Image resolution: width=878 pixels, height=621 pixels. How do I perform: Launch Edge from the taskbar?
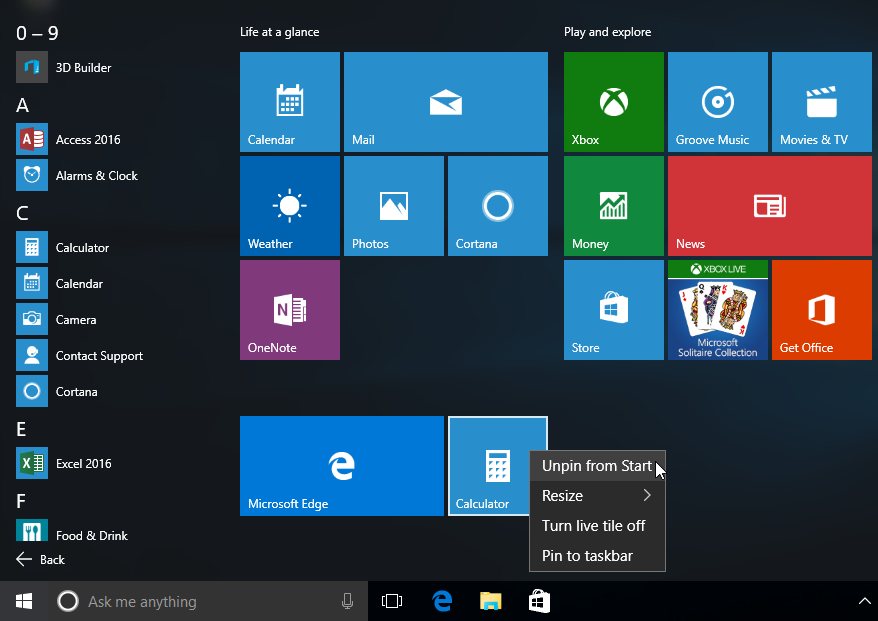[x=442, y=601]
